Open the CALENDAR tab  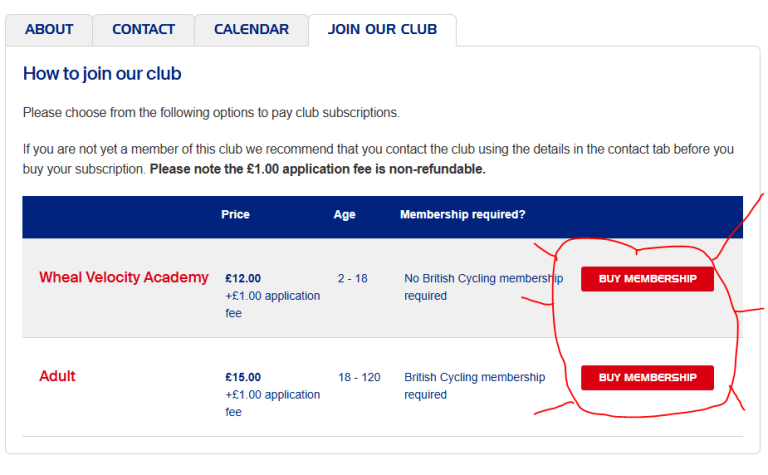pos(251,30)
